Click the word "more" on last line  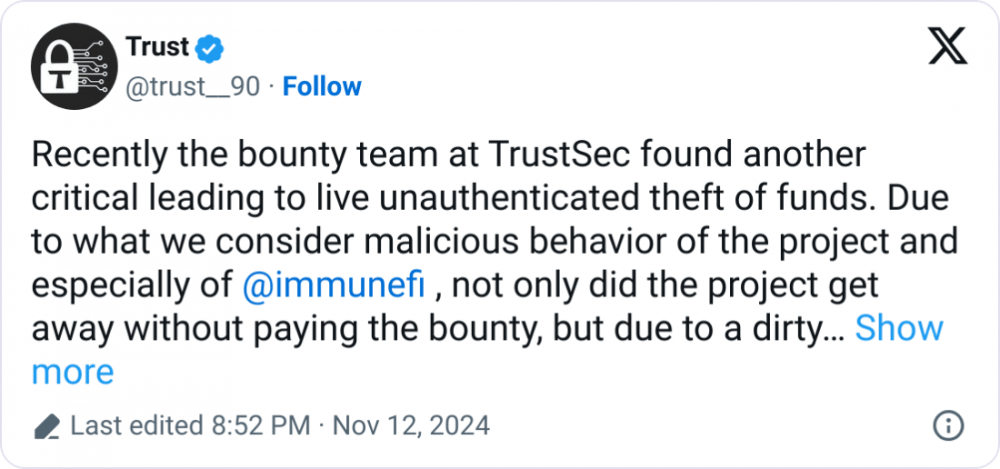click(x=73, y=372)
